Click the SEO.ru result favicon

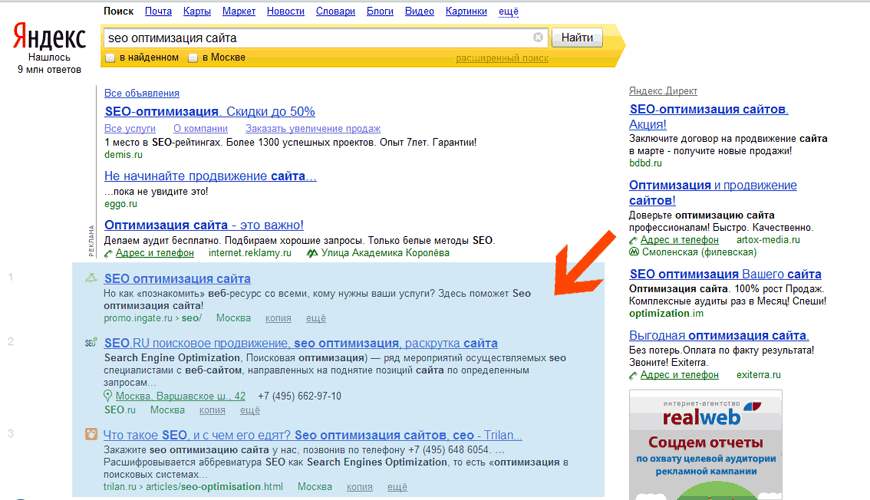91,342
